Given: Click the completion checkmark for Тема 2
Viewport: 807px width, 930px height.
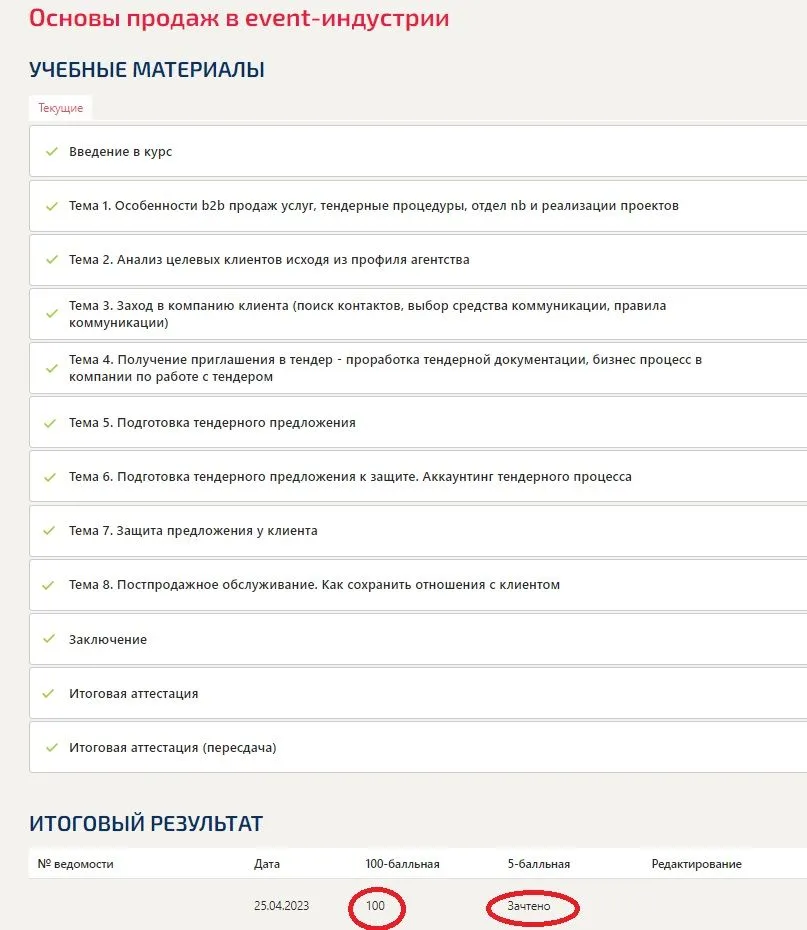Looking at the screenshot, I should (x=52, y=260).
